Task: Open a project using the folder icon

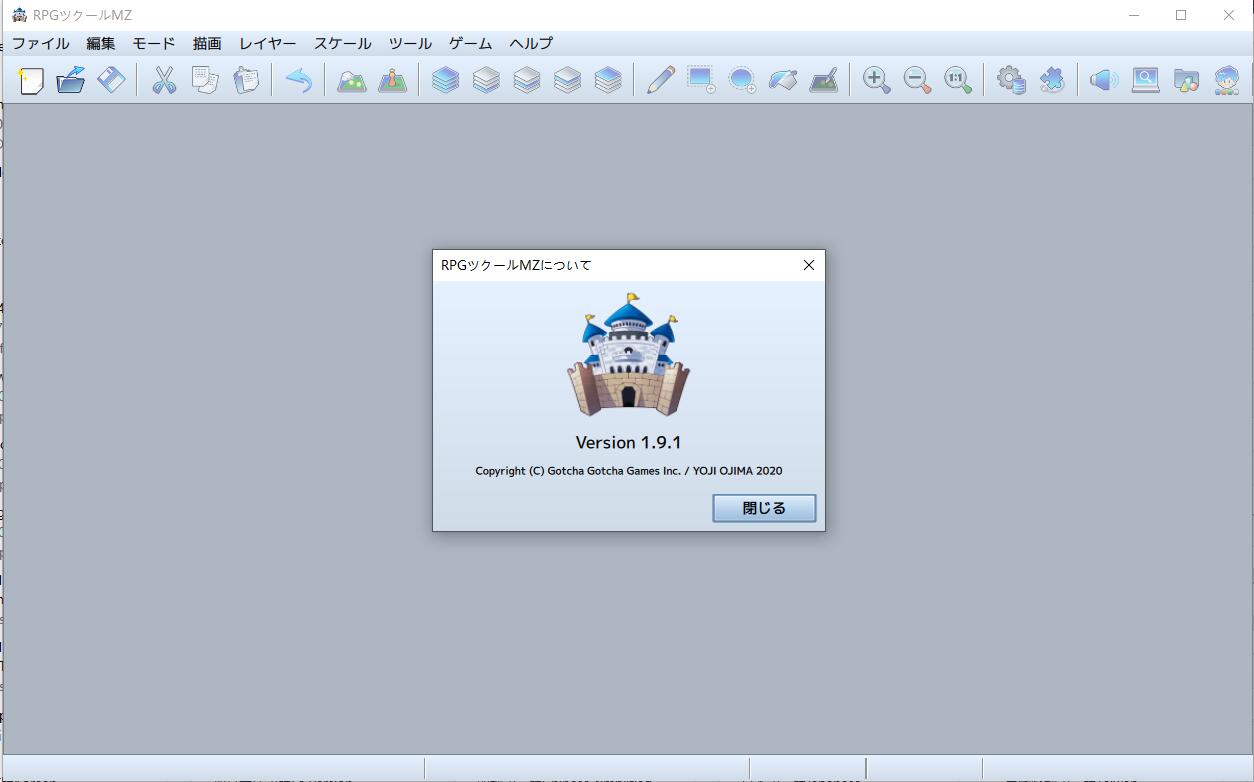Action: click(x=71, y=80)
